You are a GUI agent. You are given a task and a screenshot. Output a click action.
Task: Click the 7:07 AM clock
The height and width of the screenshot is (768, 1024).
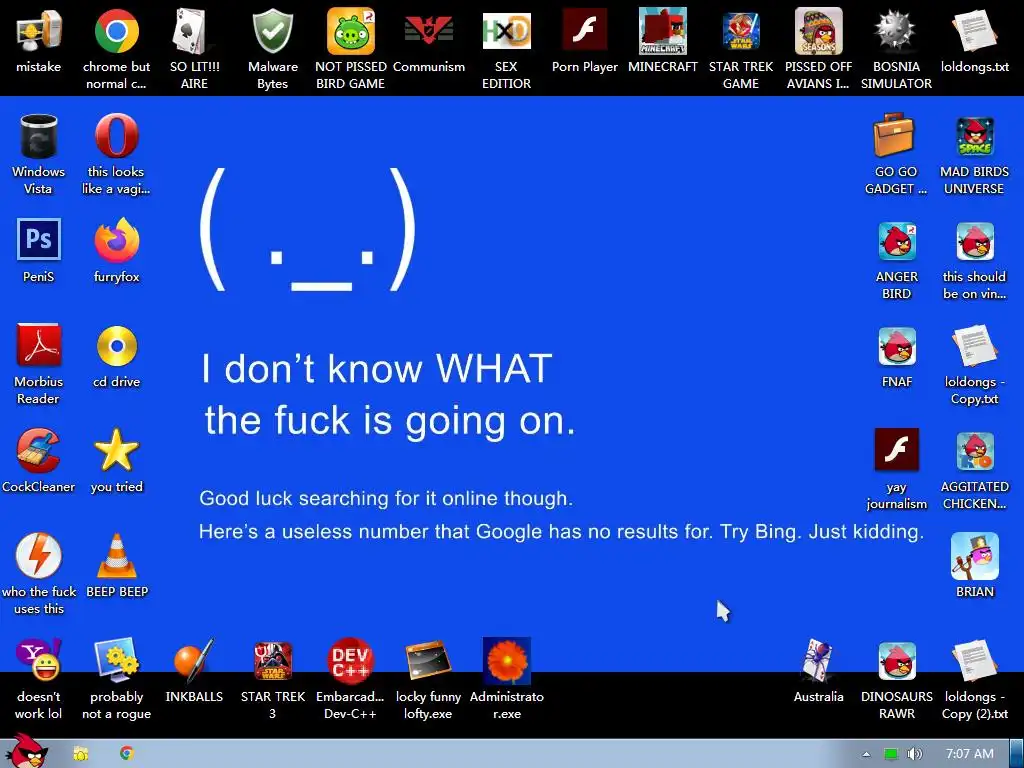[970, 754]
